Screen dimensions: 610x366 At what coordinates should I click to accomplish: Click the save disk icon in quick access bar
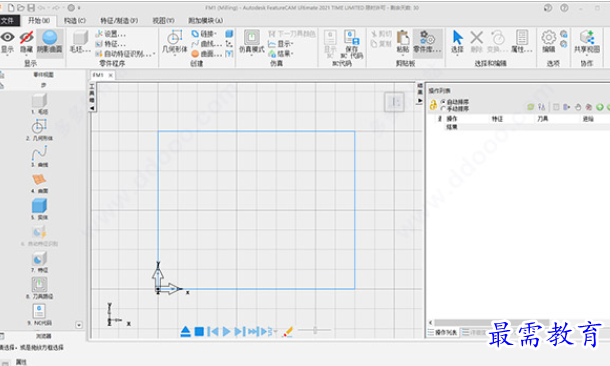pyautogui.click(x=31, y=7)
